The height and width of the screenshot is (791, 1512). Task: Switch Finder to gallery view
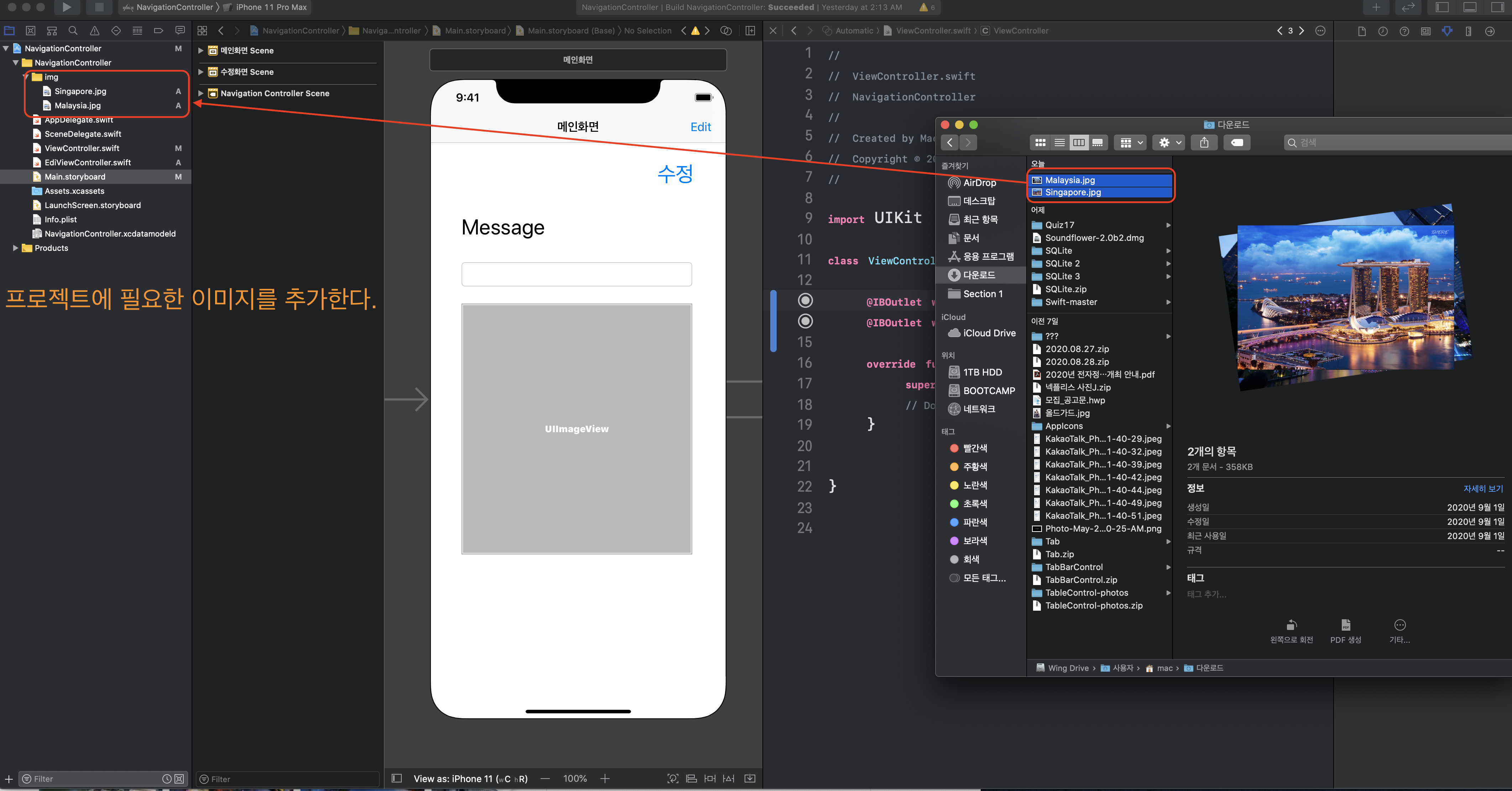coord(1097,143)
